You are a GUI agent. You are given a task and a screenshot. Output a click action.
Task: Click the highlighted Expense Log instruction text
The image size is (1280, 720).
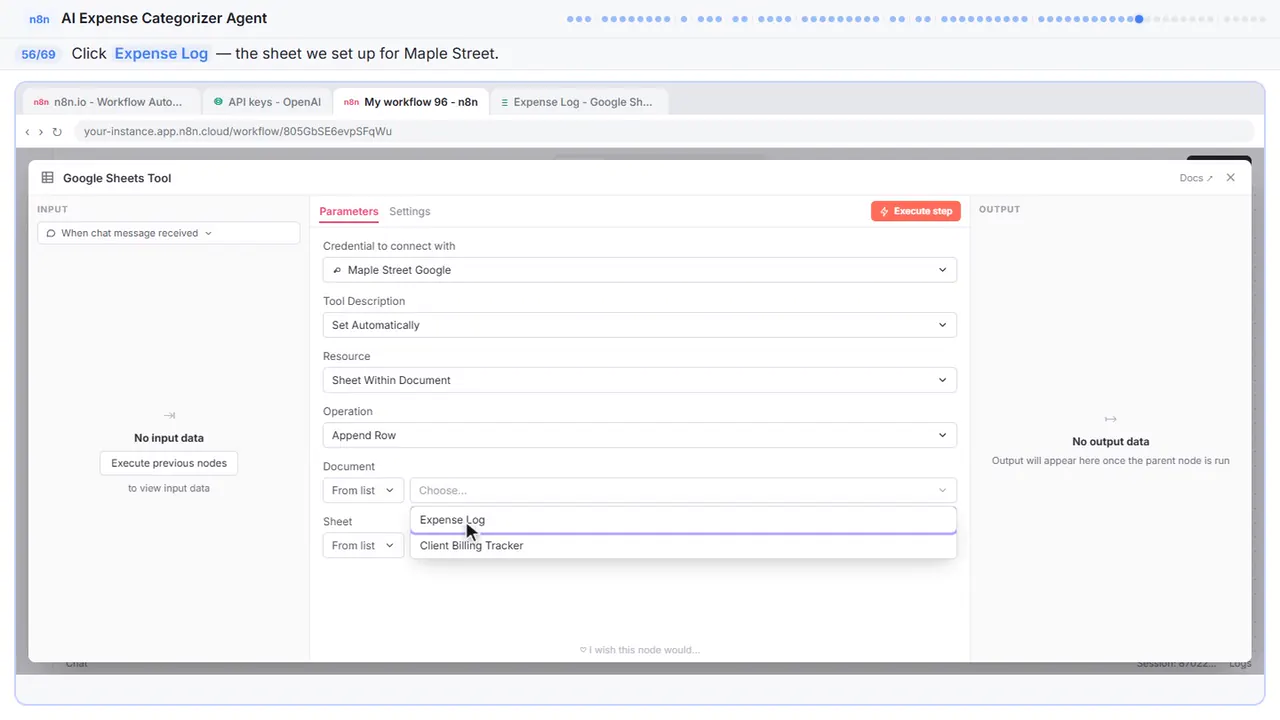pos(161,54)
